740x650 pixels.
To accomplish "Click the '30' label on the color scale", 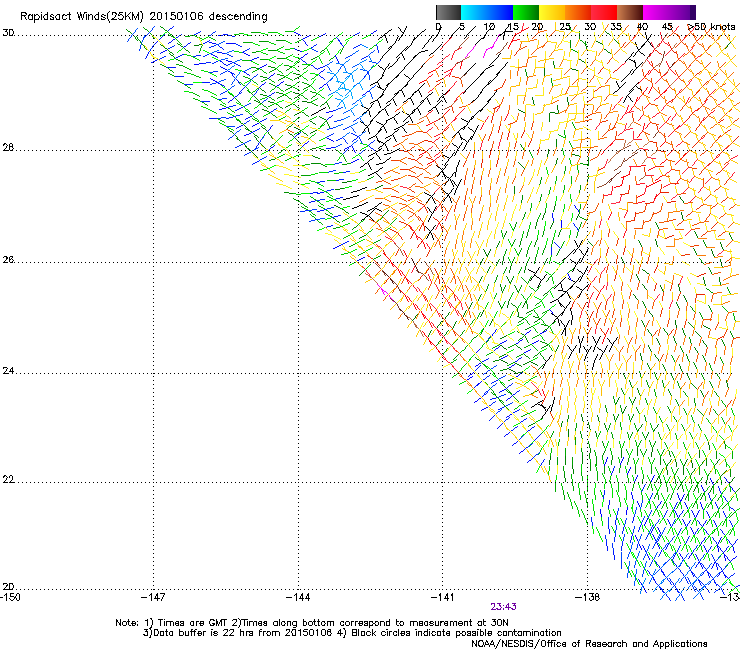I will point(590,27).
